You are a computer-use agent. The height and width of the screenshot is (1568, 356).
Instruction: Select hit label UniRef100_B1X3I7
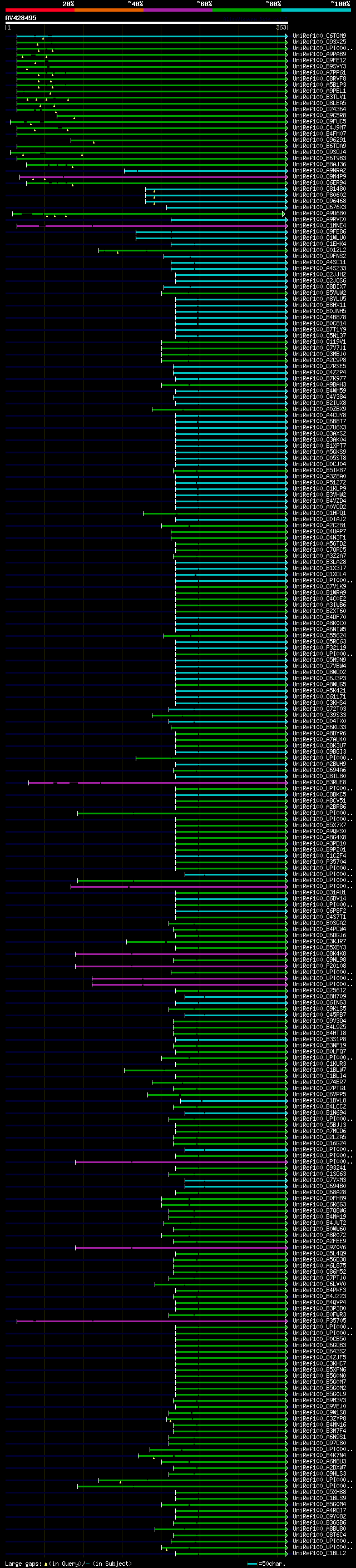319,568
